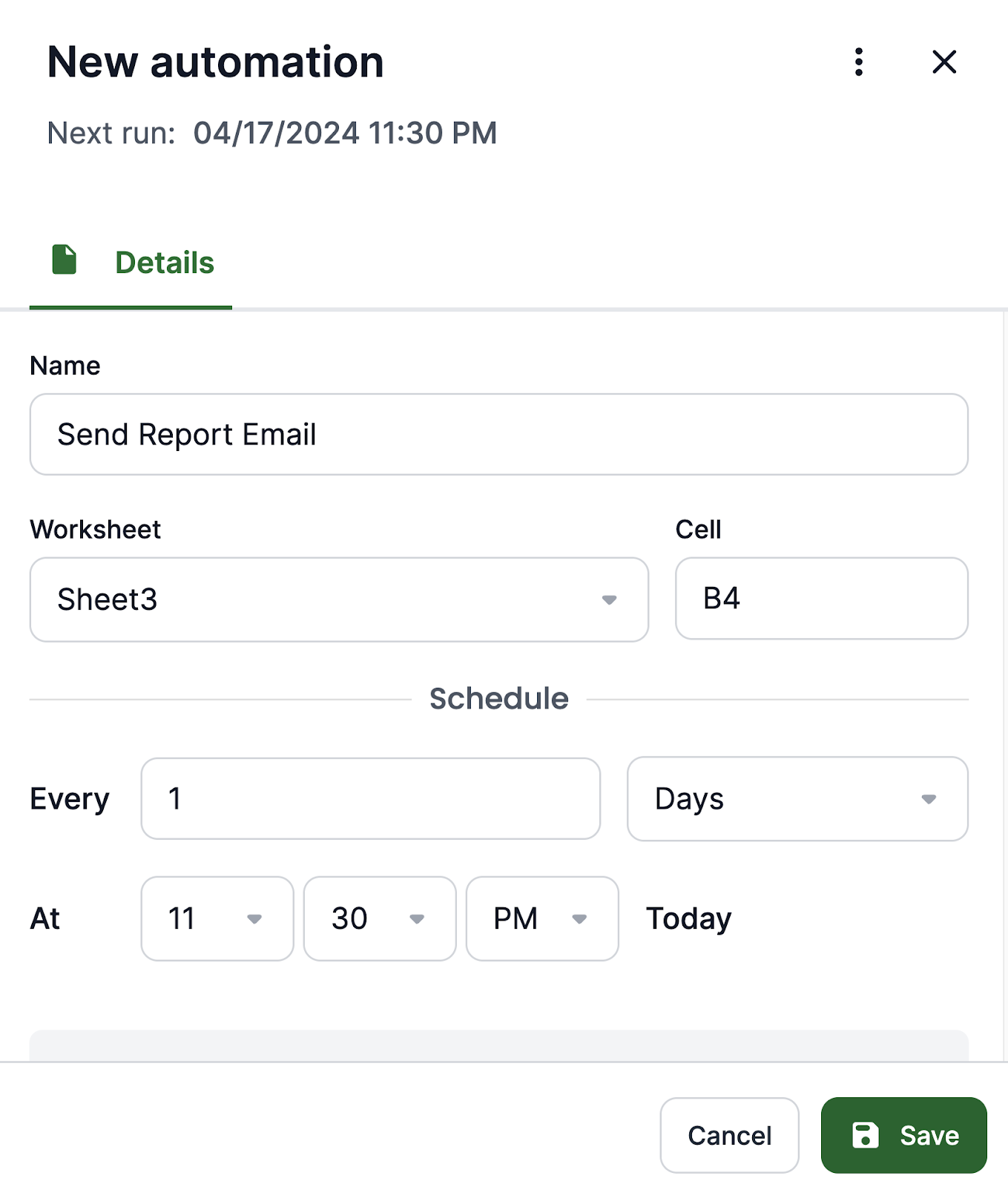The width and height of the screenshot is (1008, 1187).
Task: Click the Cancel button
Action: [729, 1135]
